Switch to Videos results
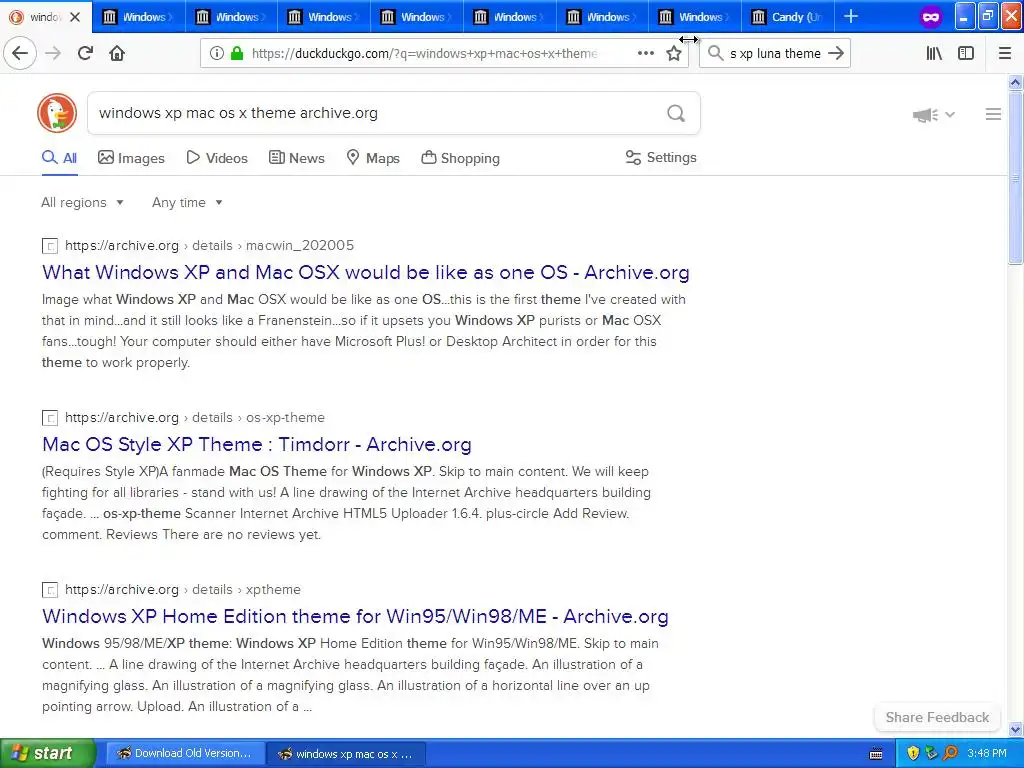The width and height of the screenshot is (1024, 768). click(x=217, y=158)
